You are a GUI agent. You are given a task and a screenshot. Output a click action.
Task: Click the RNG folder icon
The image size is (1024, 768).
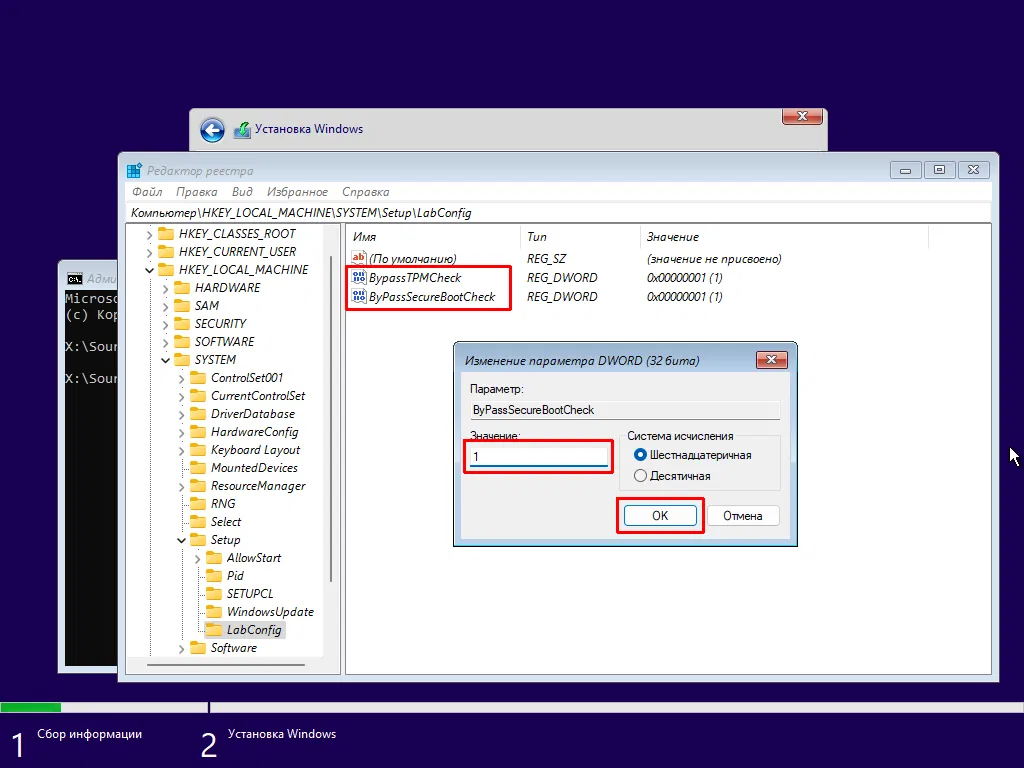[198, 504]
